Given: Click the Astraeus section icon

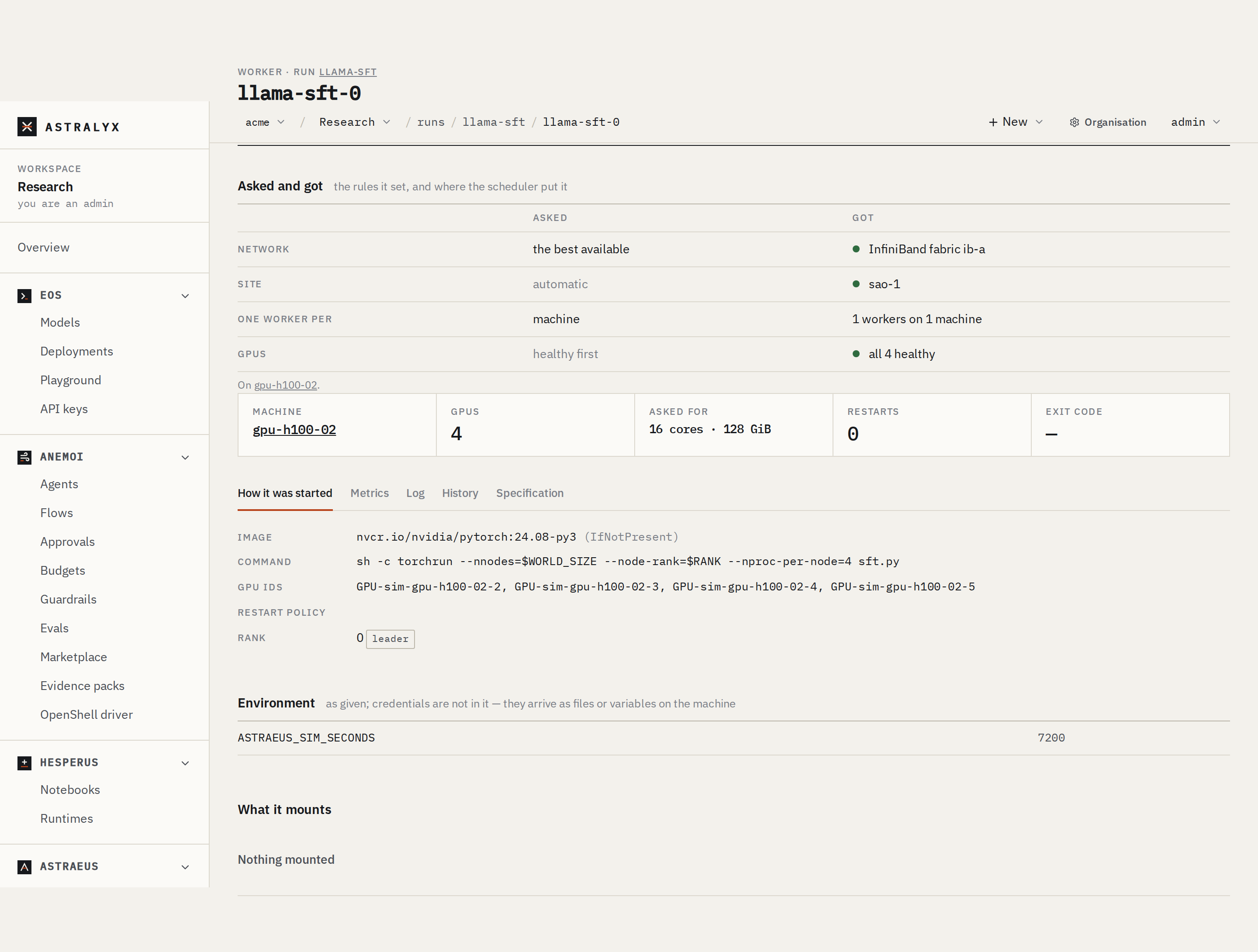Looking at the screenshot, I should 24,867.
